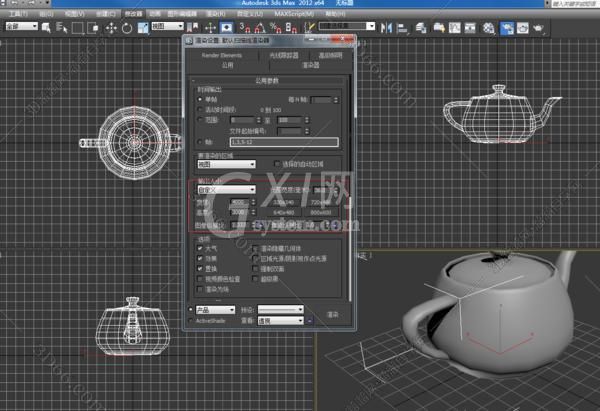Image resolution: width=600 pixels, height=411 pixels.
Task: Open the 自定义 output size dropdown
Action: [227, 189]
